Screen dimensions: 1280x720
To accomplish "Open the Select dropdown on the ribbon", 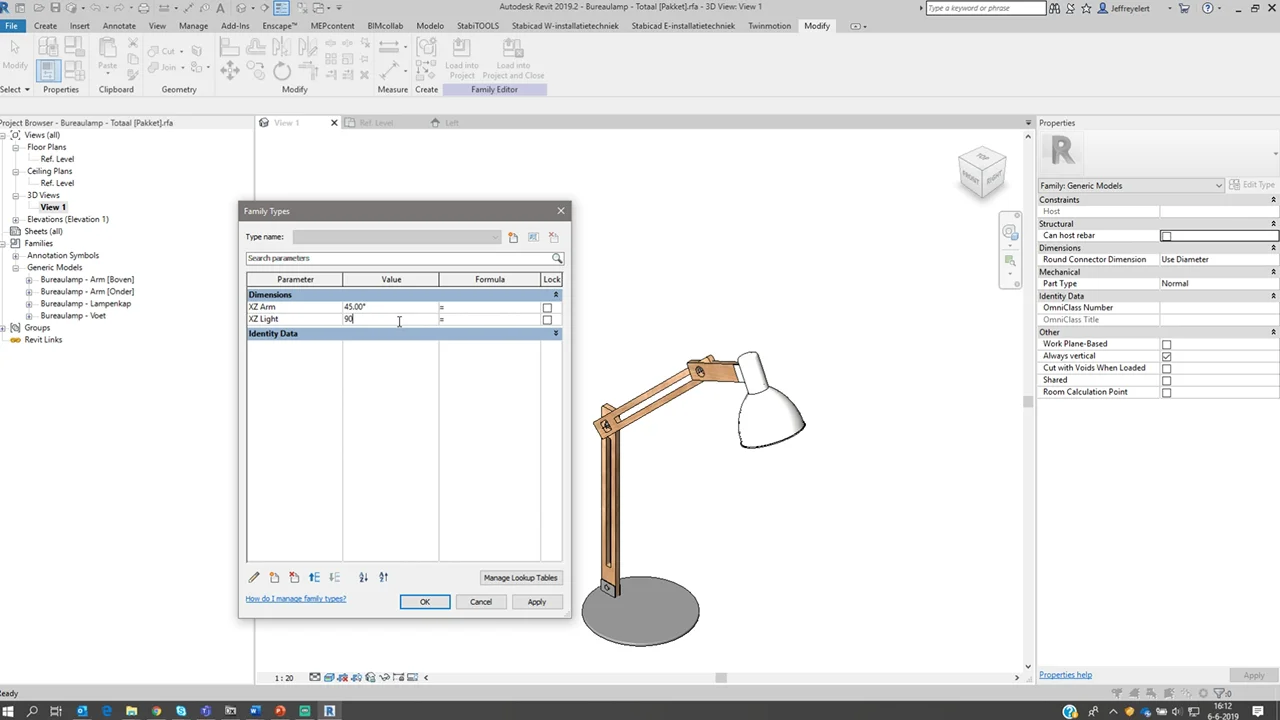I will (15, 90).
